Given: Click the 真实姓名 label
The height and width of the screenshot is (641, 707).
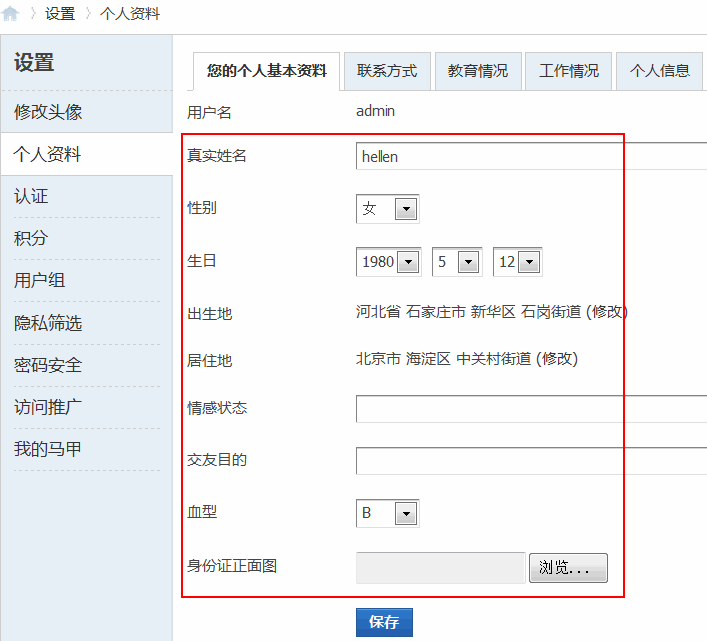Looking at the screenshot, I should [x=217, y=156].
